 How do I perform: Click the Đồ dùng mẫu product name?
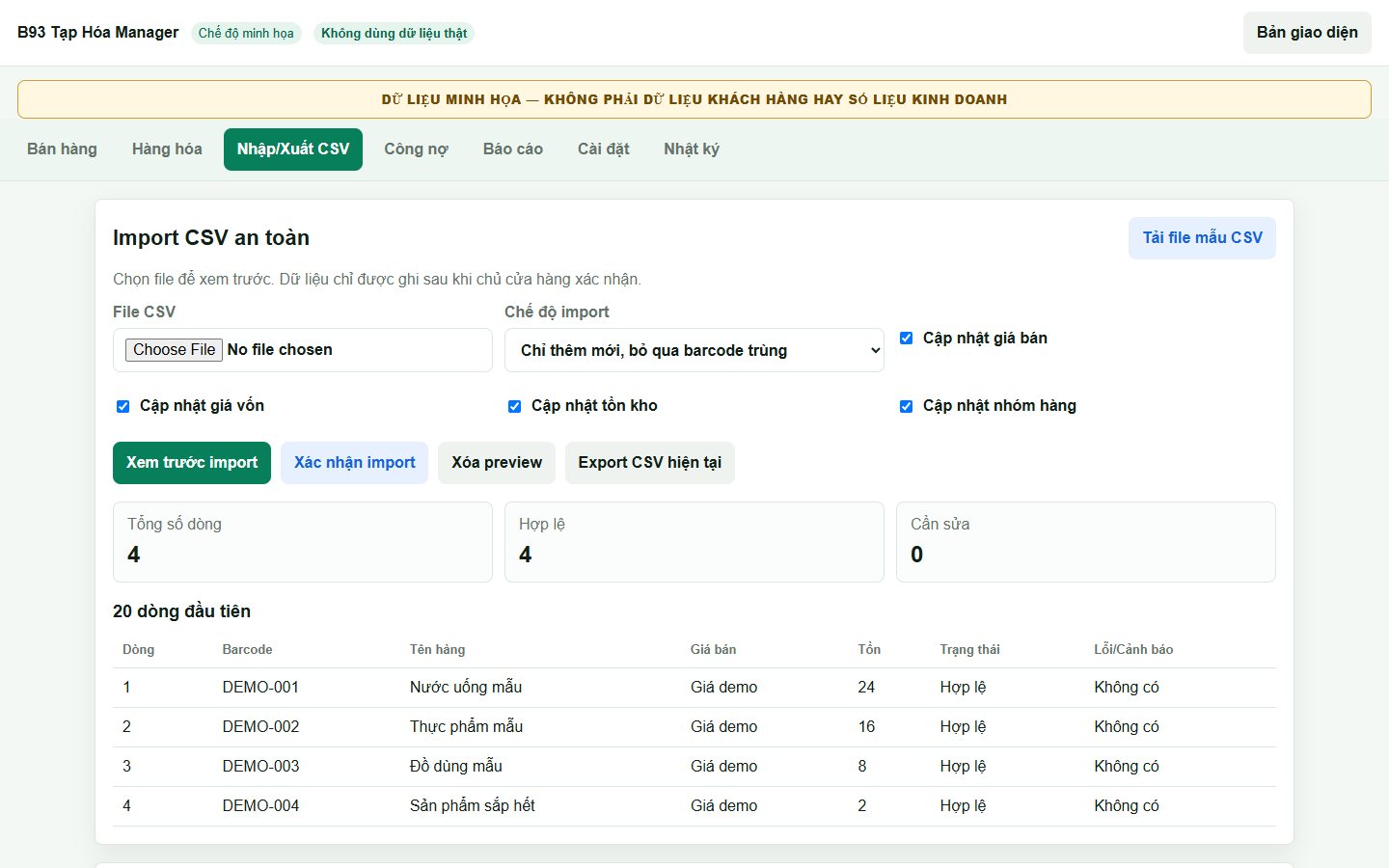coord(456,767)
